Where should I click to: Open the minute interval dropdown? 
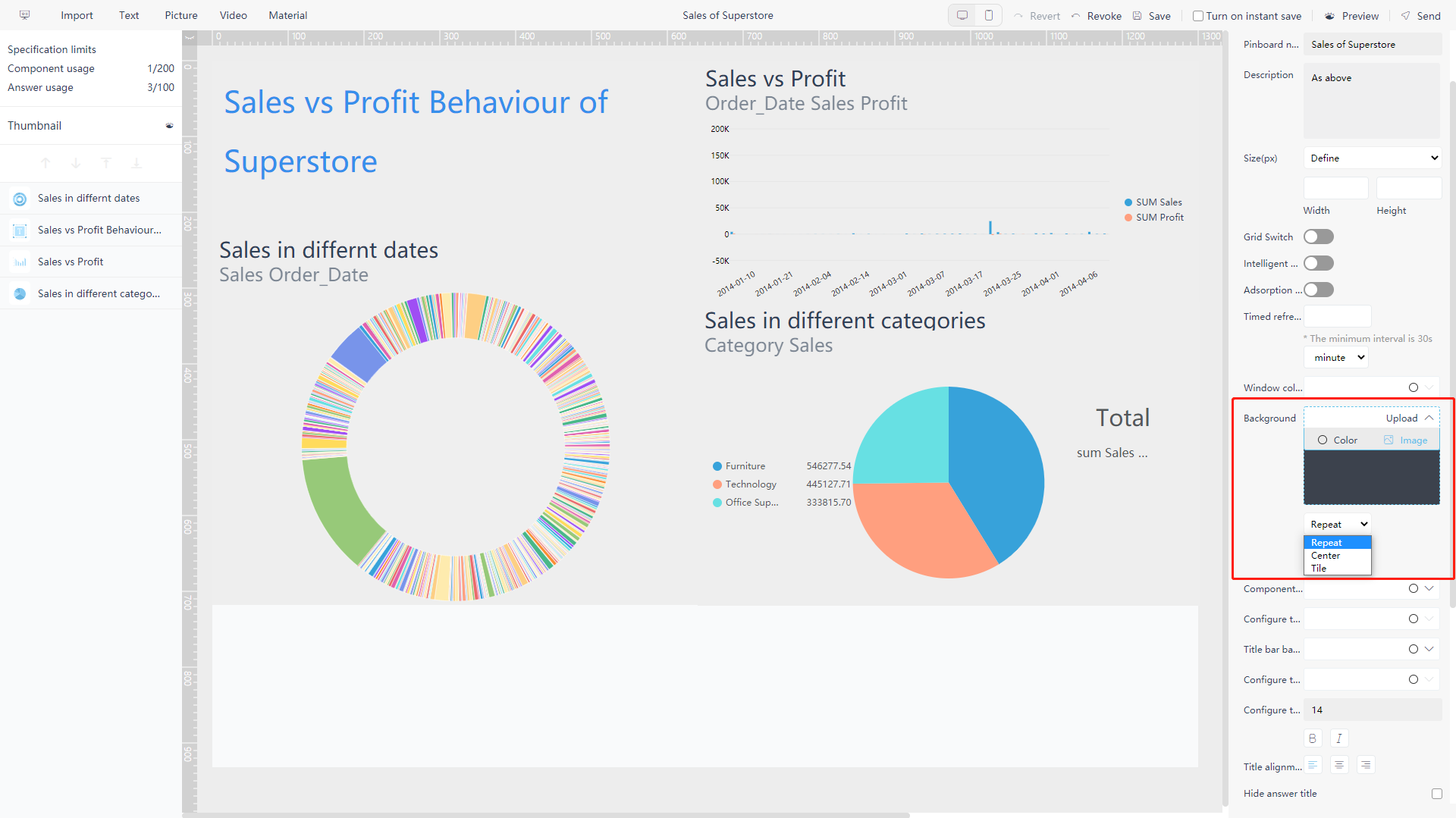click(1336, 357)
